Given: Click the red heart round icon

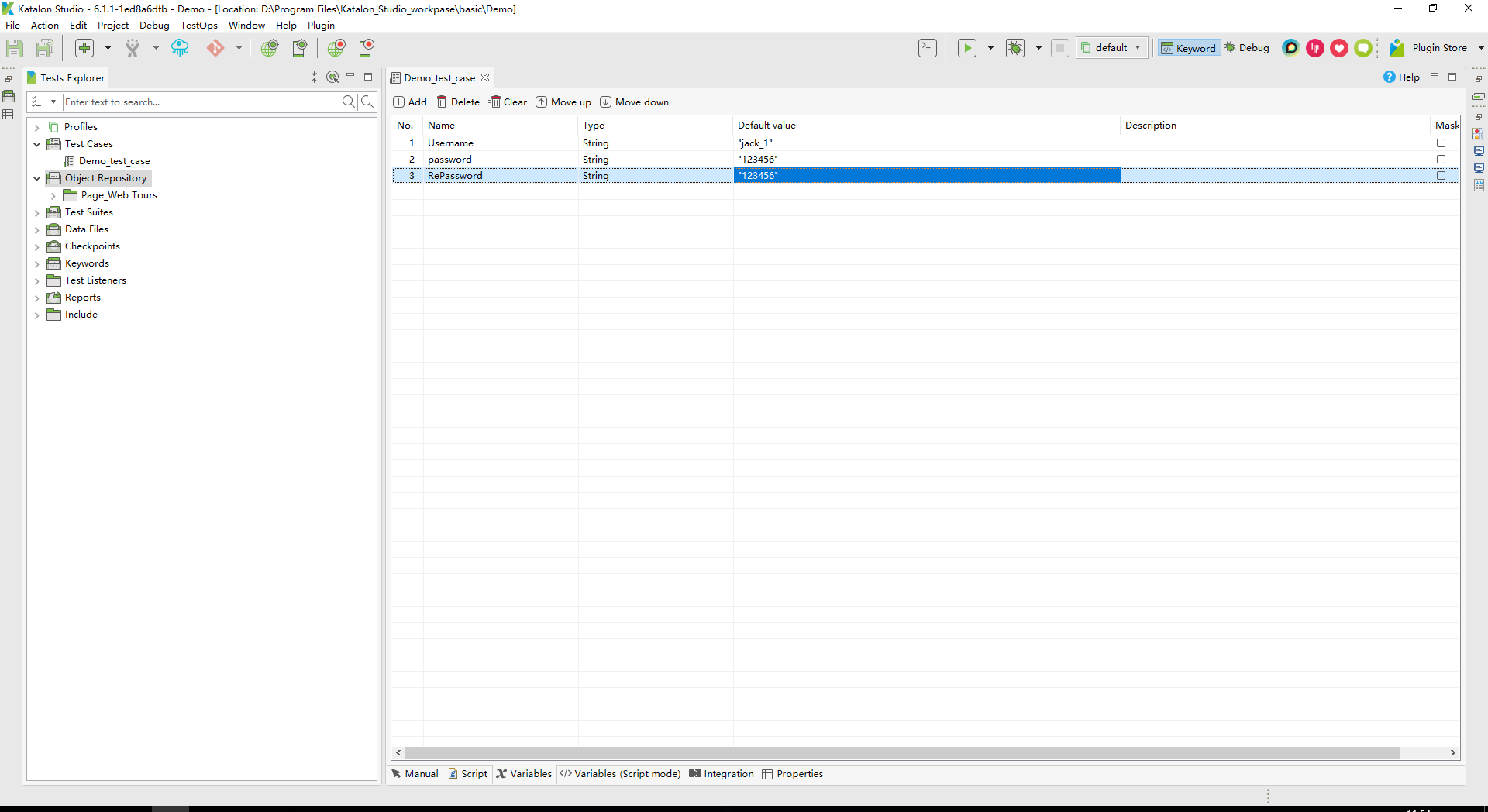Looking at the screenshot, I should coord(1339,48).
